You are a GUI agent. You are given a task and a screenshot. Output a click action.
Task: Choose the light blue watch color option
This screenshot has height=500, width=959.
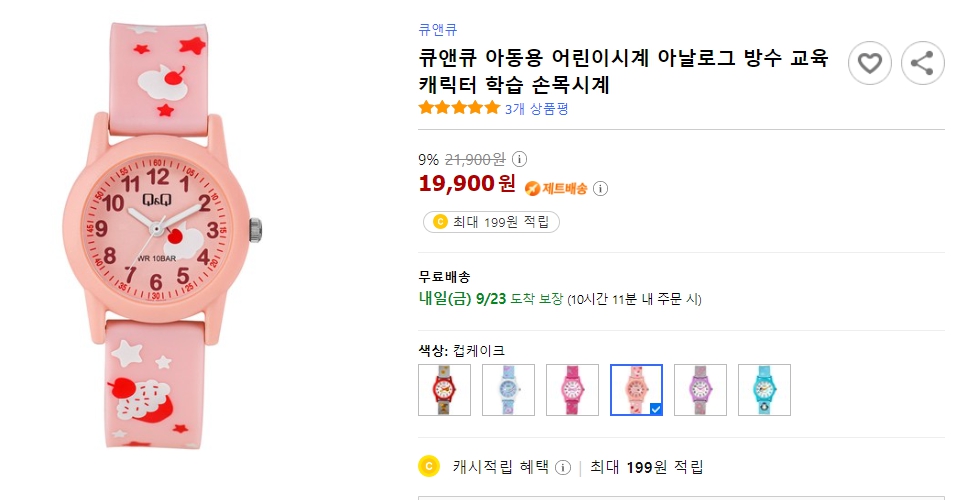point(508,390)
